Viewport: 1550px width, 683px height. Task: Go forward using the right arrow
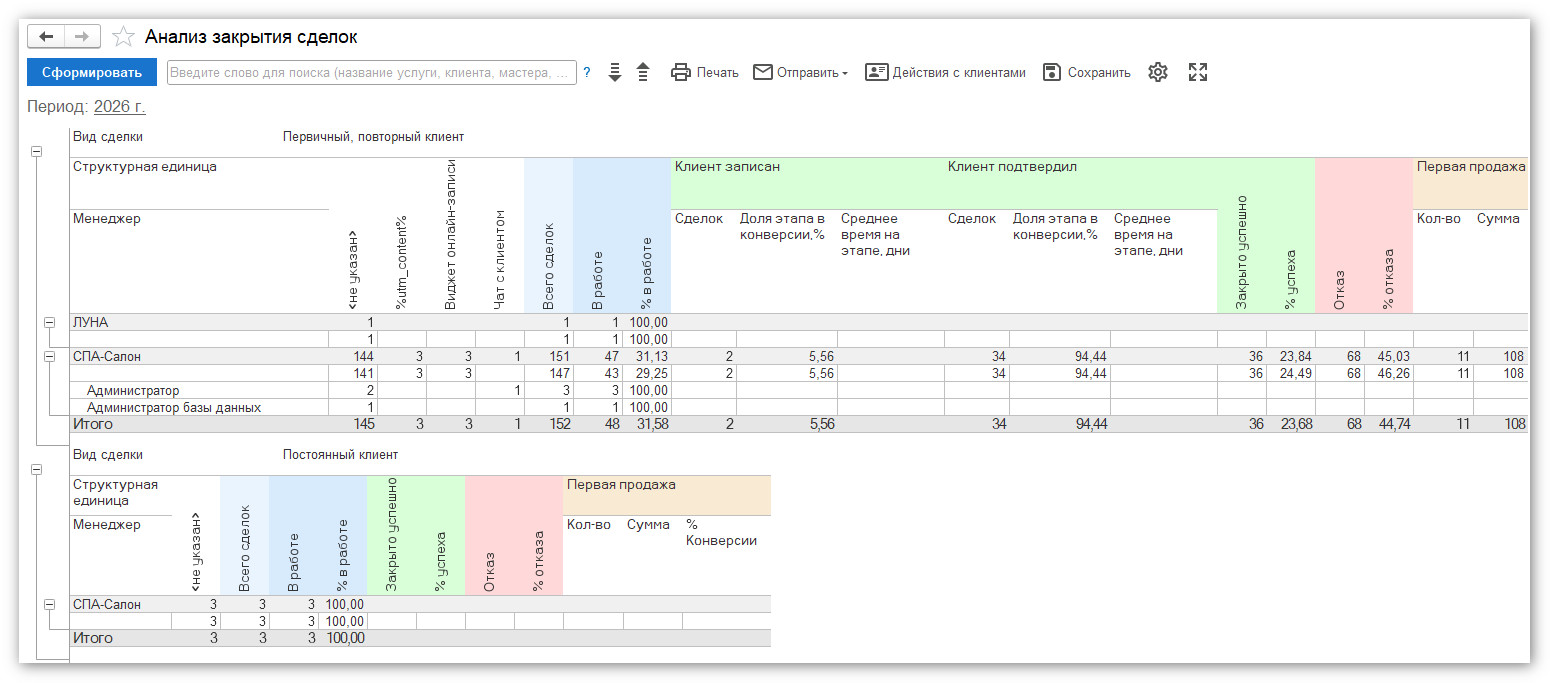tap(82, 37)
